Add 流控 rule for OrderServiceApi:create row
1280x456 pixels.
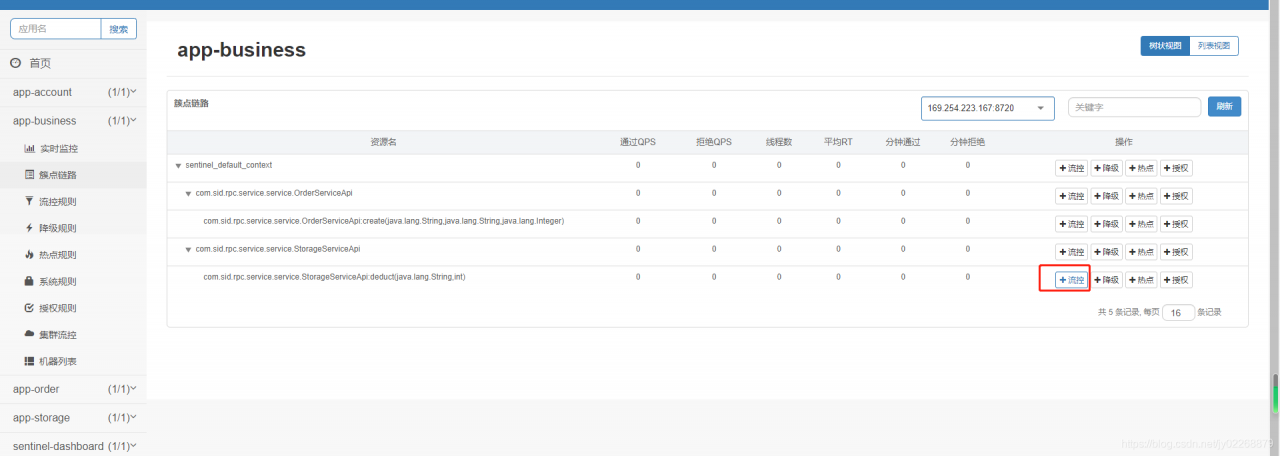click(x=1071, y=224)
